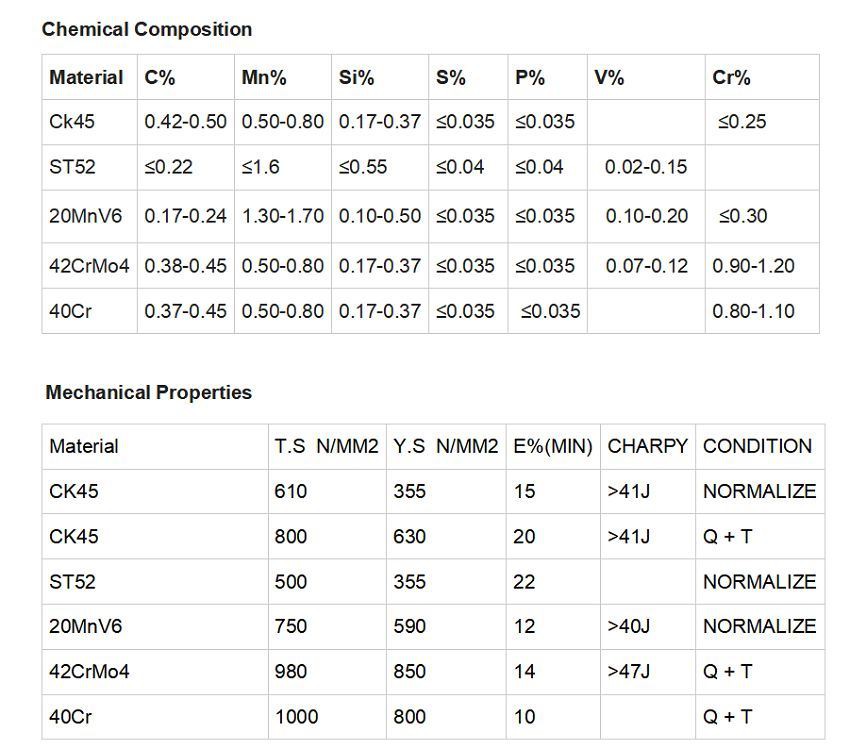Click the >47J Charpy value
850x749 pixels.
point(628,671)
